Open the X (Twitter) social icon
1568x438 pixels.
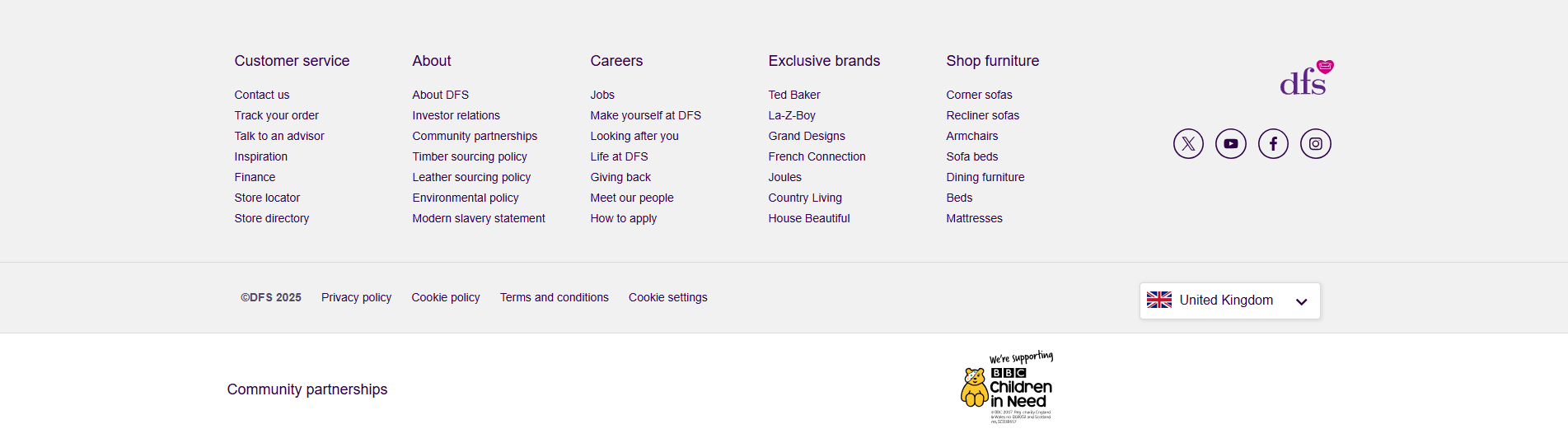(1188, 144)
